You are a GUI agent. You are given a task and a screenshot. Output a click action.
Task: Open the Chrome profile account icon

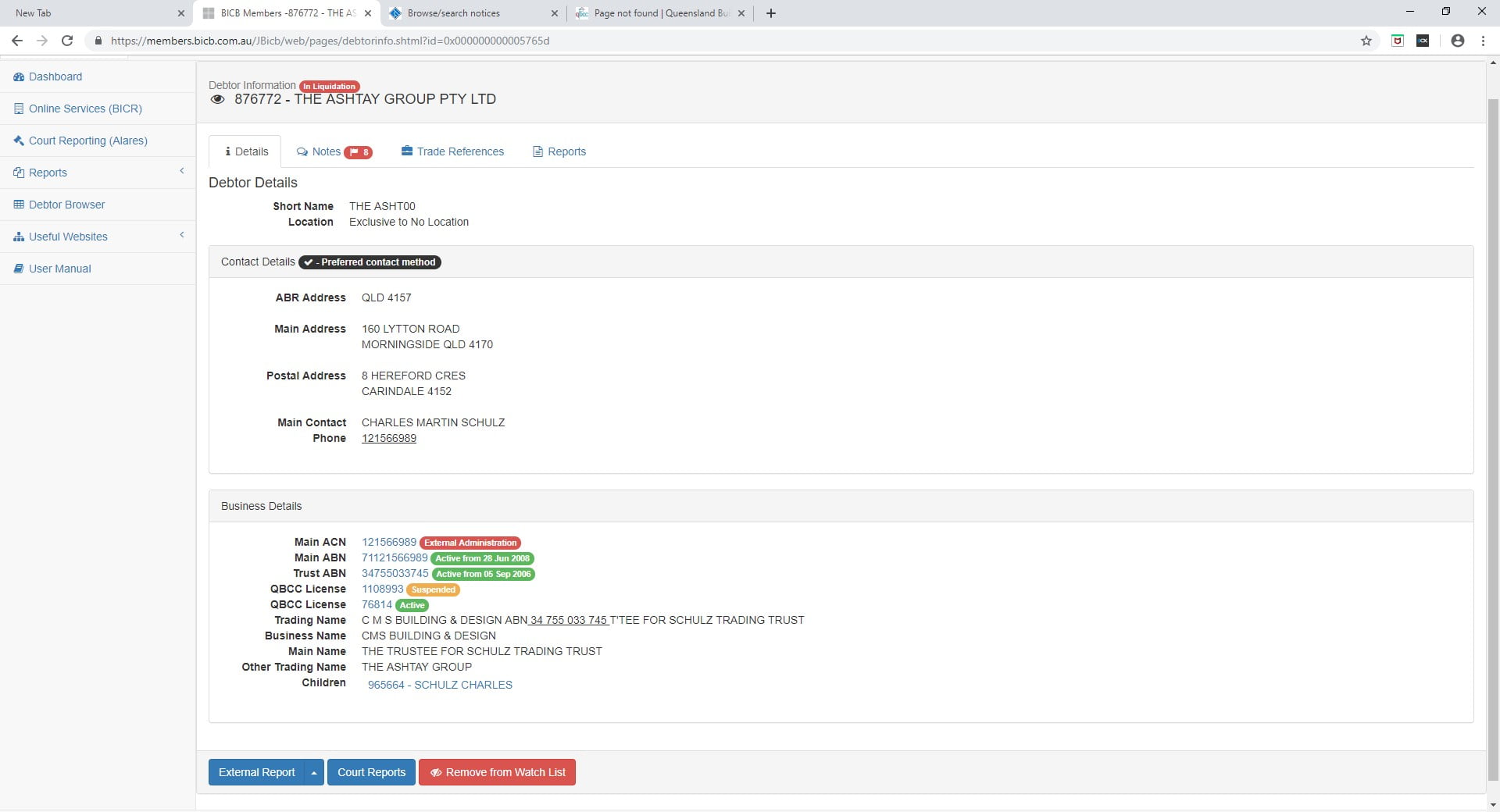[1457, 41]
